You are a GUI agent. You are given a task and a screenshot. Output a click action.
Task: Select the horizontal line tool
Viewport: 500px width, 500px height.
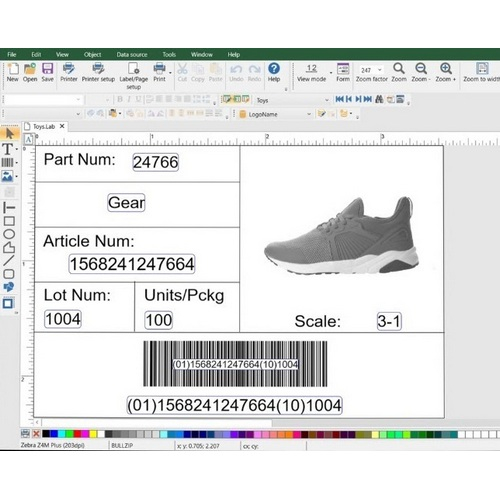click(9, 208)
